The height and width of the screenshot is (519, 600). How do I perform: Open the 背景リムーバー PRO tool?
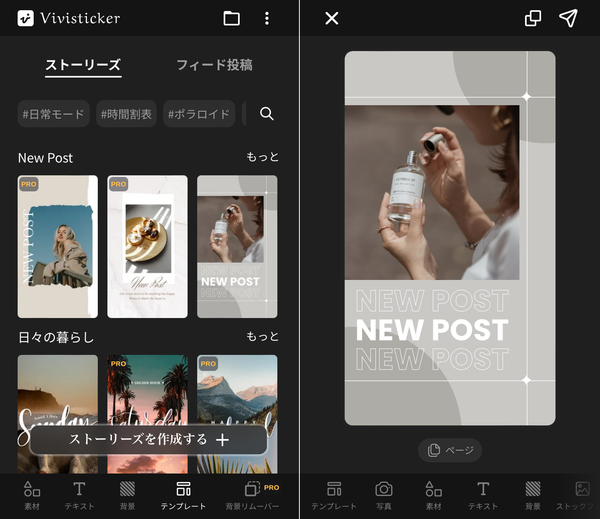pyautogui.click(x=253, y=496)
